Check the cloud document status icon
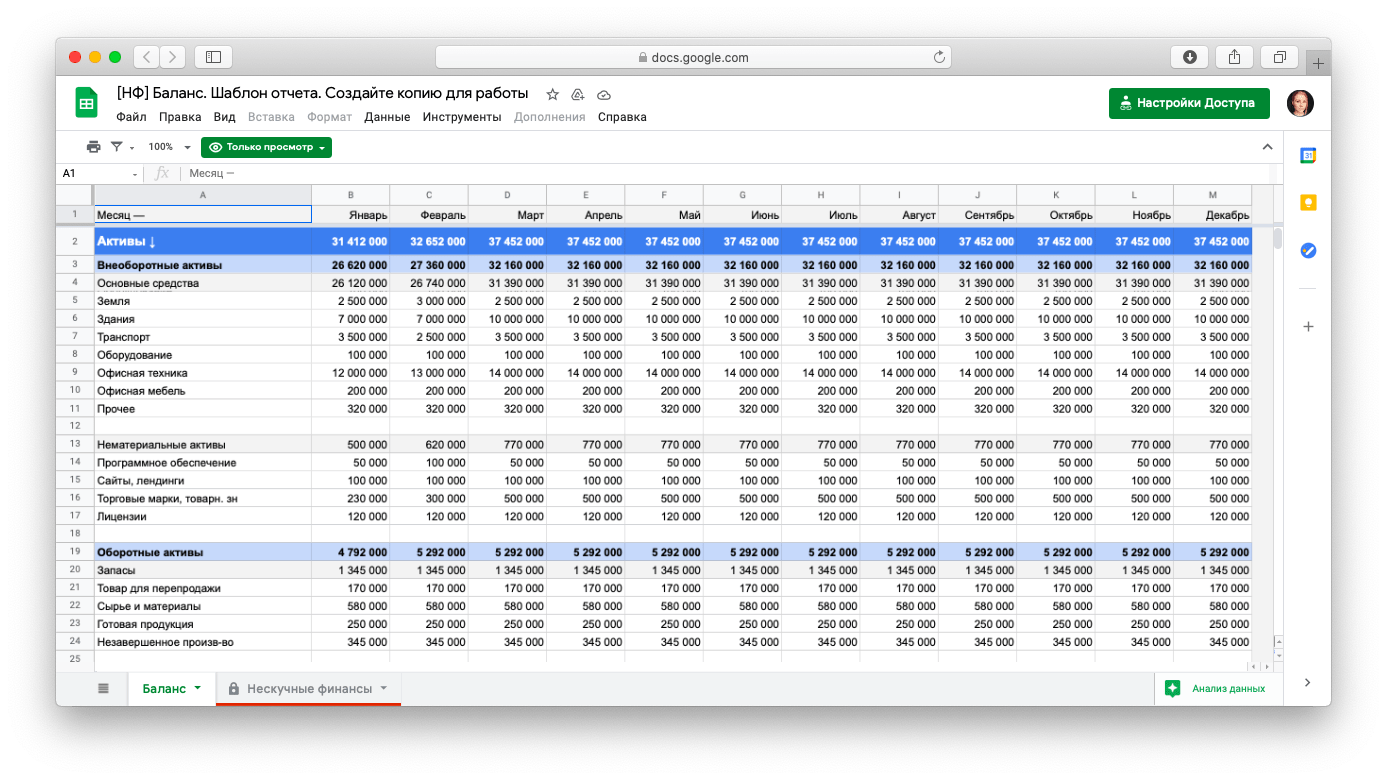This screenshot has height=780, width=1387. pos(603,94)
